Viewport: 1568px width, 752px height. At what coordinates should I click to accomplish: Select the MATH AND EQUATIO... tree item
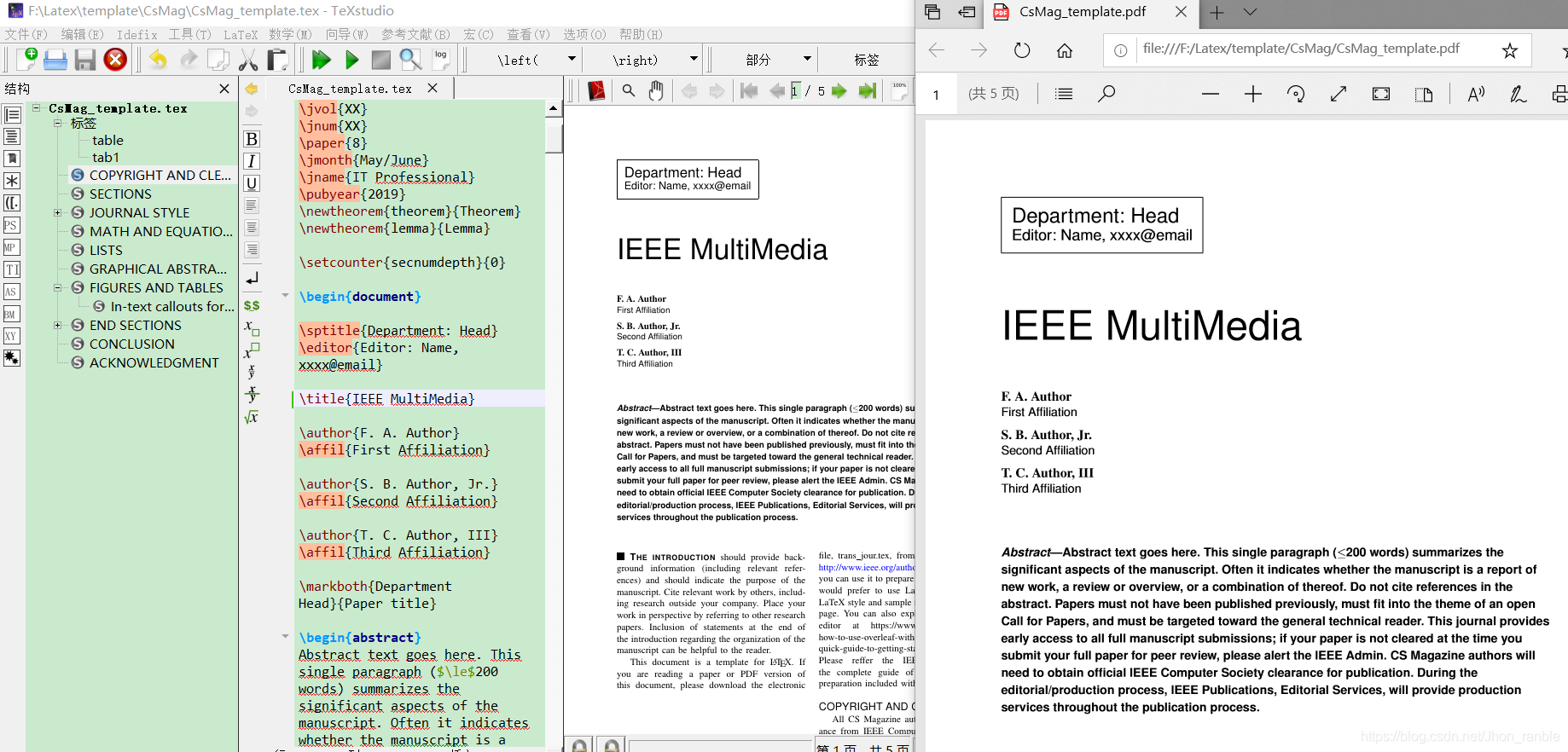[x=160, y=231]
